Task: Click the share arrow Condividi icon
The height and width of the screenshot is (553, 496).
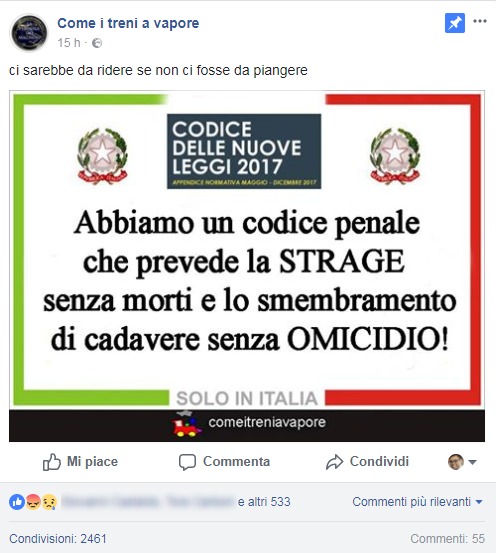Action: 334,462
